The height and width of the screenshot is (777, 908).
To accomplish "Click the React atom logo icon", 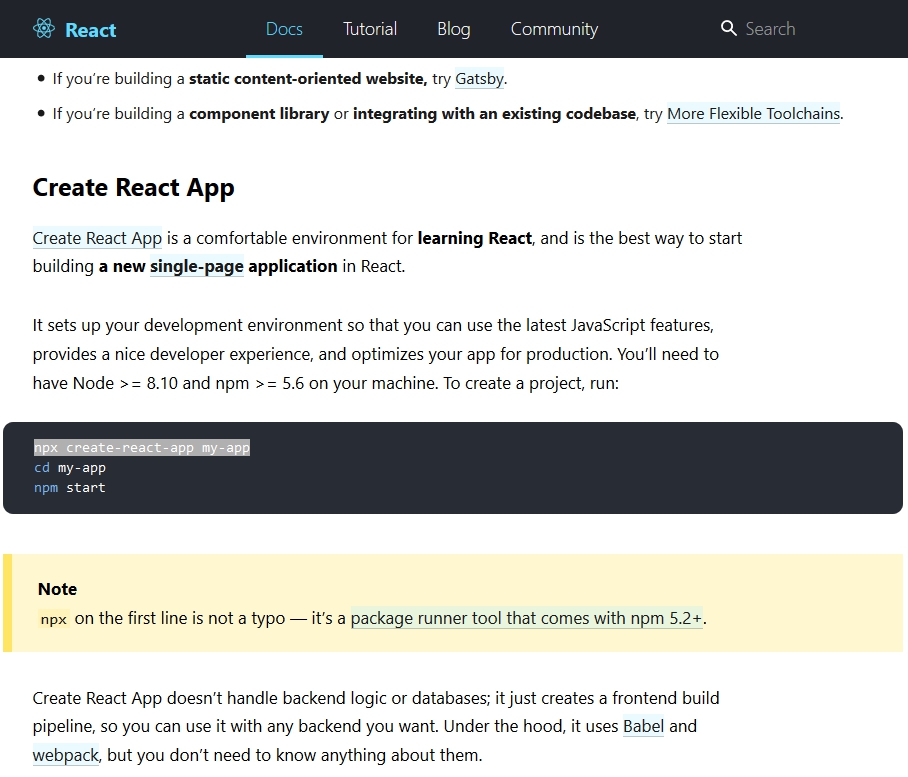I will 44,28.
